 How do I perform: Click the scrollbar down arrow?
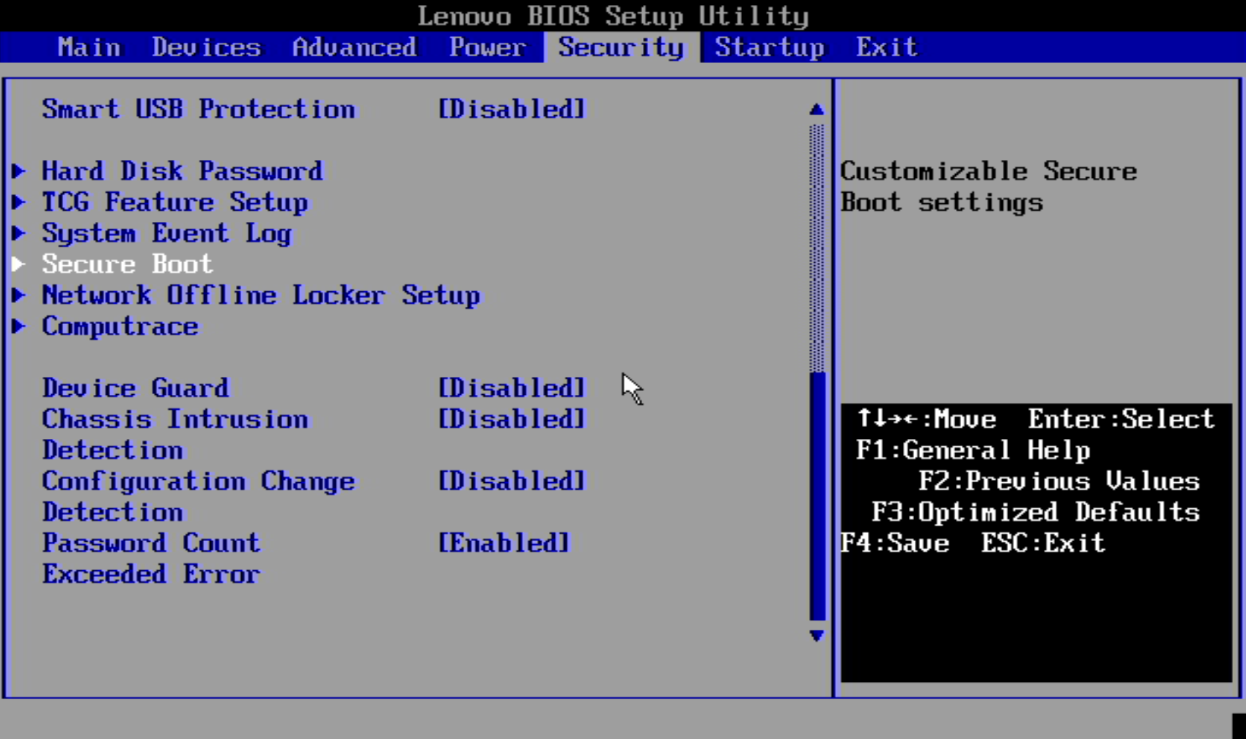[817, 635]
